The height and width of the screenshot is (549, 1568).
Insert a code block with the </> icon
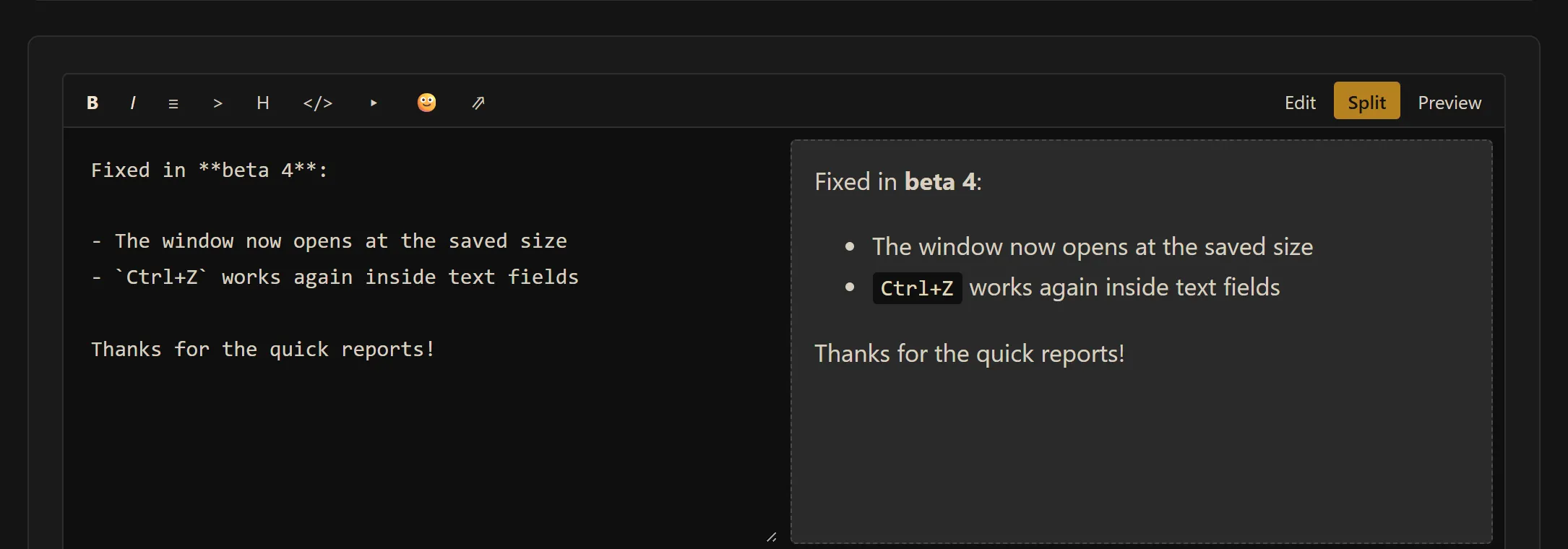[x=318, y=103]
